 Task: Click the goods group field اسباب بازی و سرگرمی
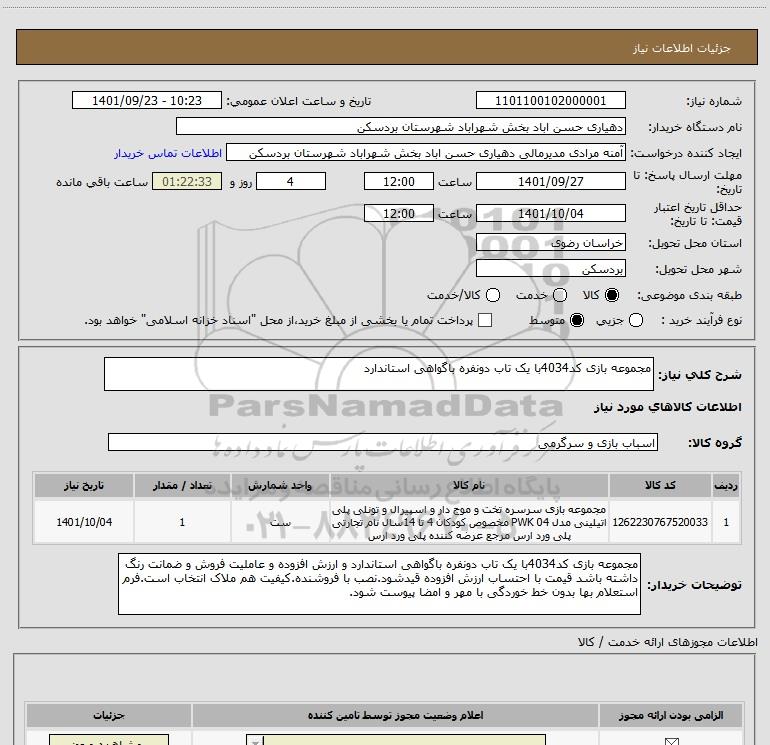383,442
